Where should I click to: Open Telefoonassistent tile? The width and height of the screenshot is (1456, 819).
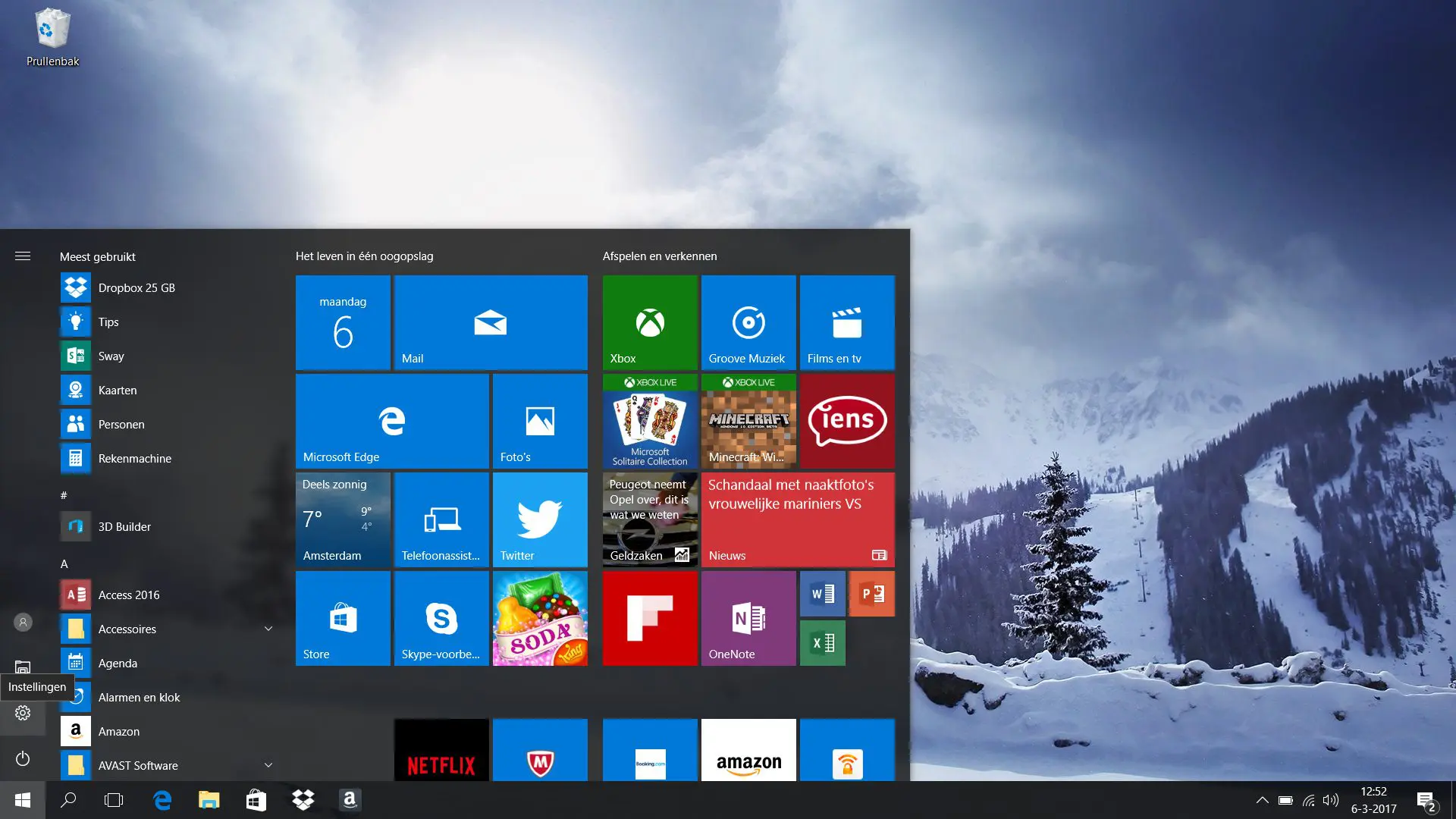click(441, 519)
